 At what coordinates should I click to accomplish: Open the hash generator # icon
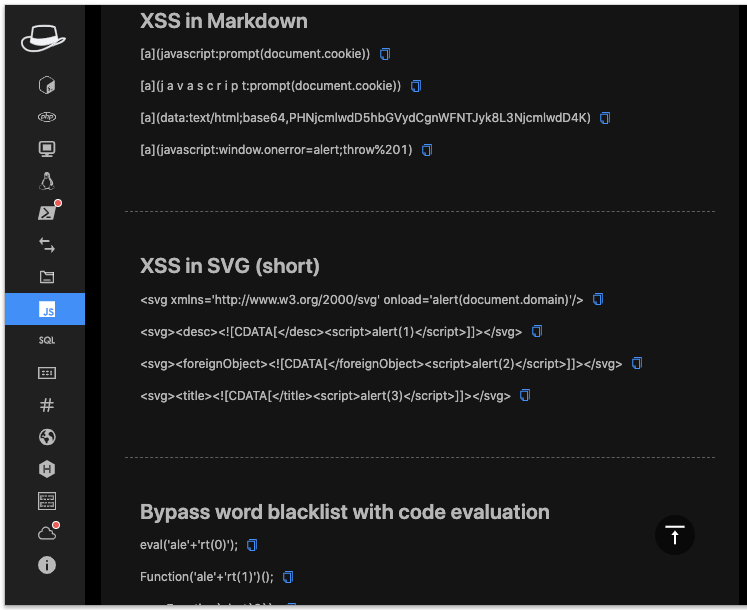[47, 405]
